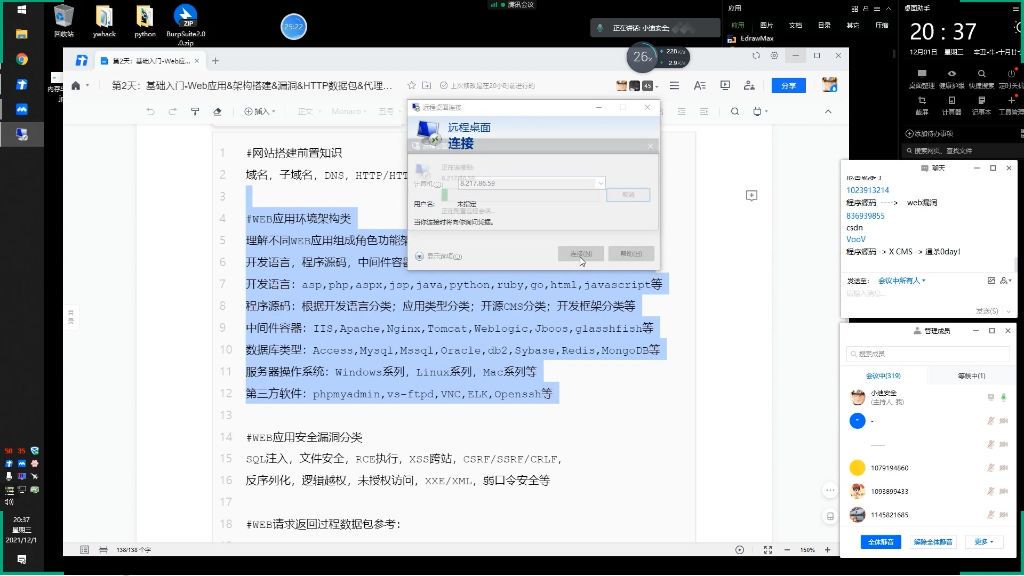Image resolution: width=1024 pixels, height=576 pixels.
Task: Click the computer address input field
Action: (x=526, y=184)
